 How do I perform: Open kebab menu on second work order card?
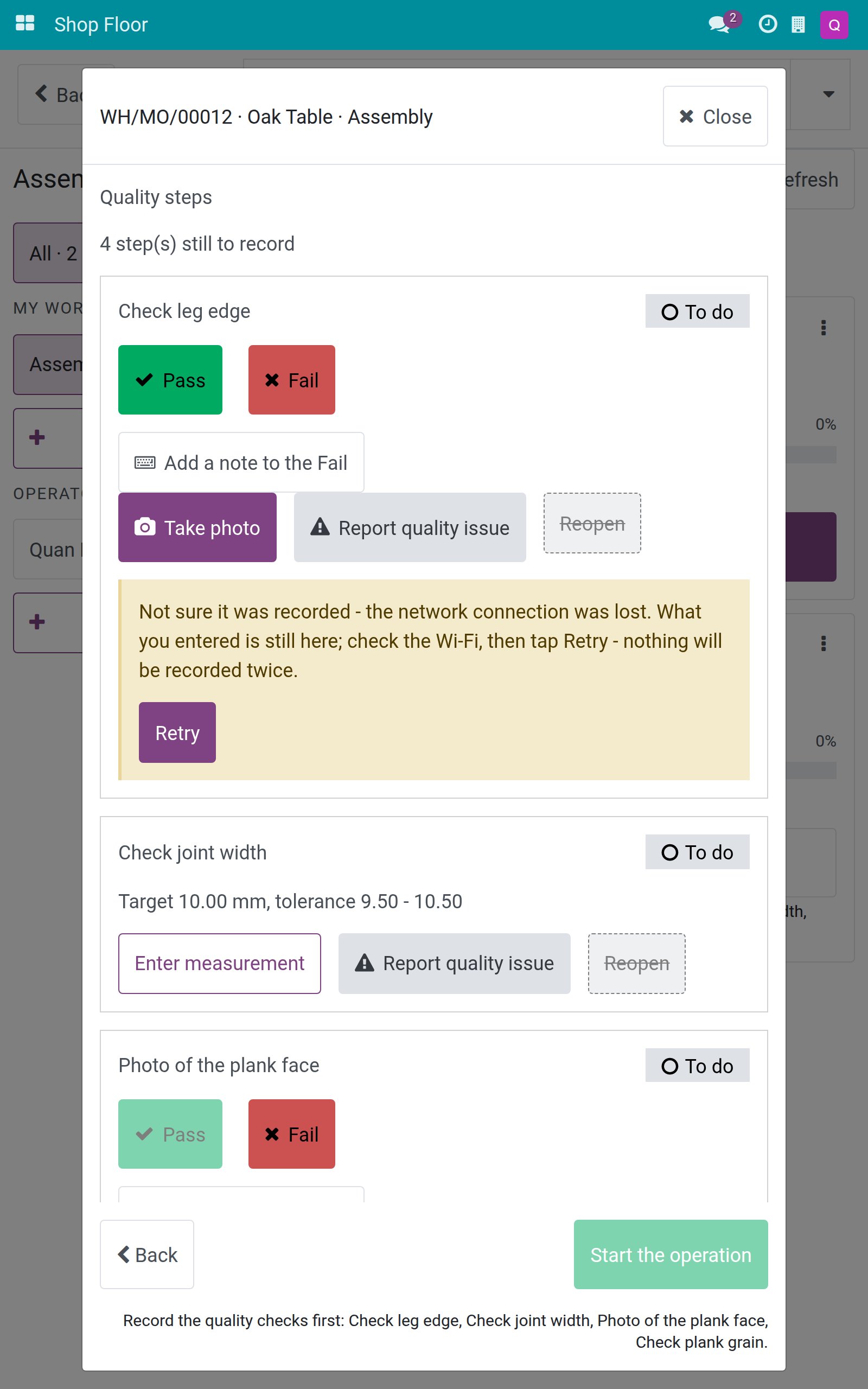tap(823, 643)
